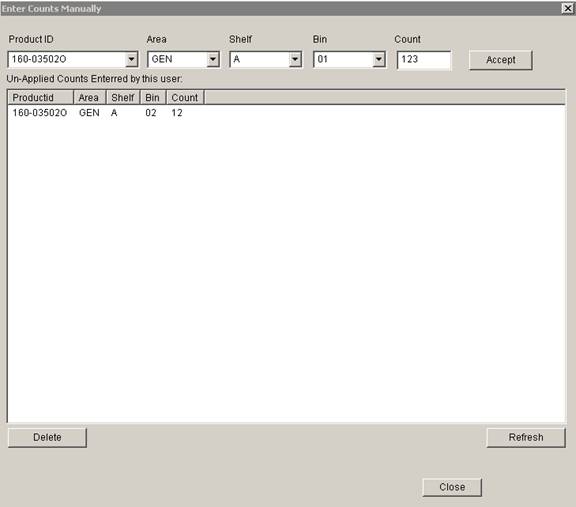Sort by the Count column header
Screen dimensions: 576x507
coord(185,97)
